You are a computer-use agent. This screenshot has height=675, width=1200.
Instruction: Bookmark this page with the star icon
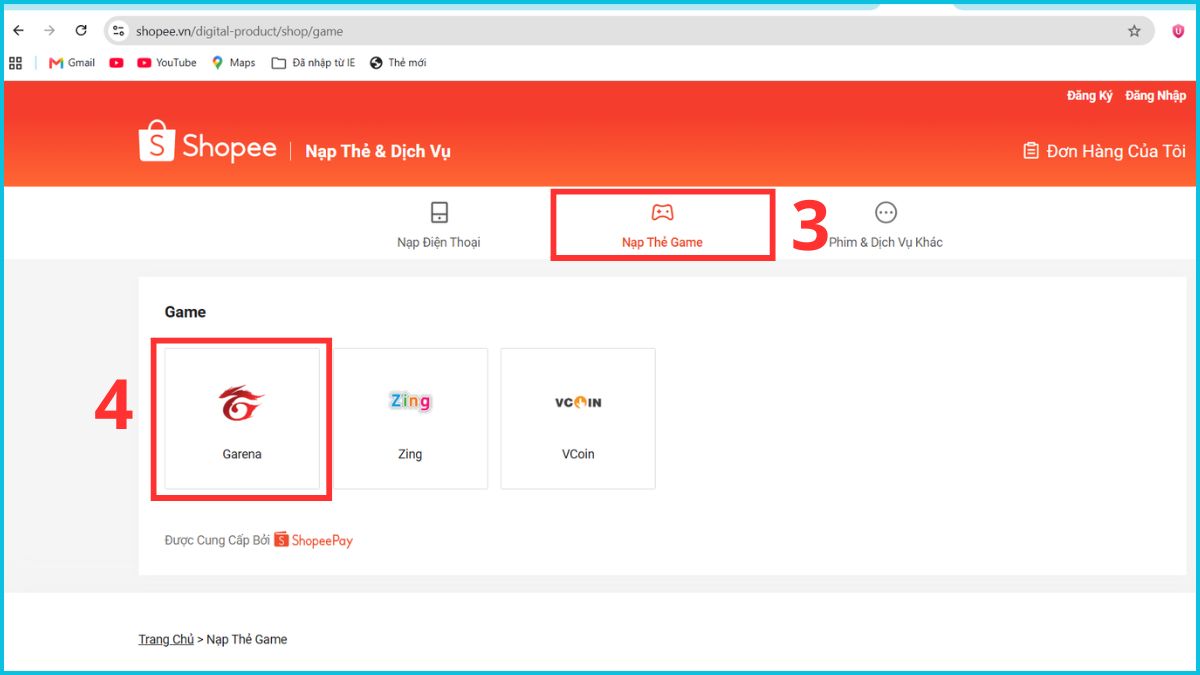tap(1134, 31)
